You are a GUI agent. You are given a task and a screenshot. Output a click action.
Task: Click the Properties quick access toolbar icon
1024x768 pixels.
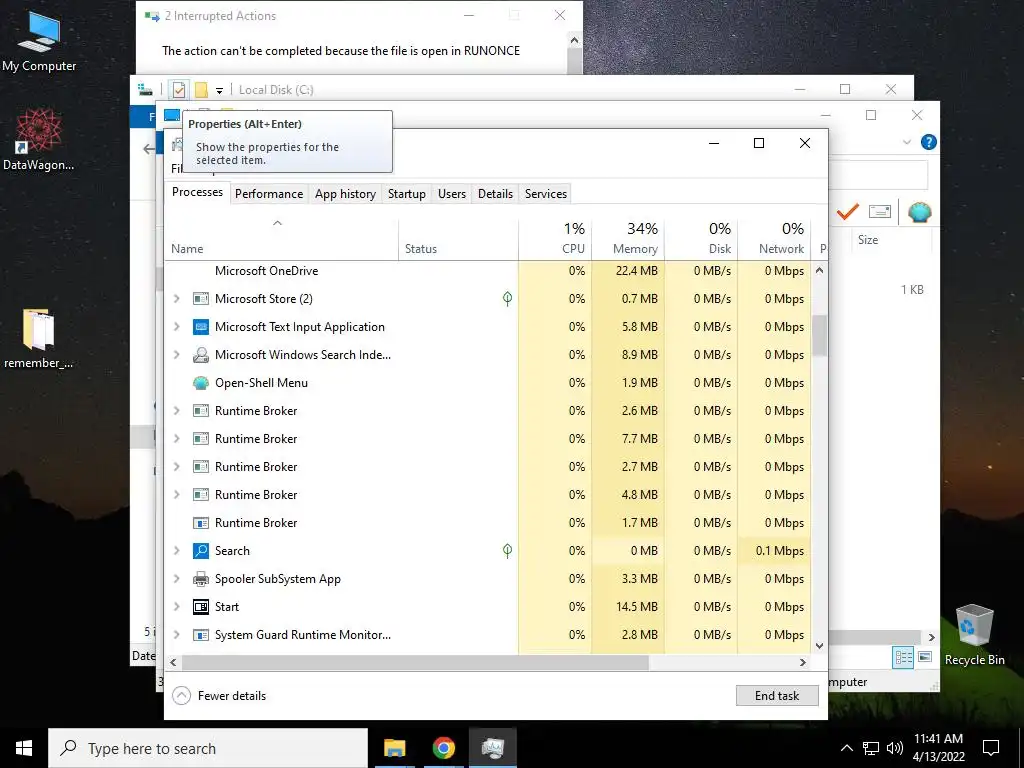coord(179,89)
